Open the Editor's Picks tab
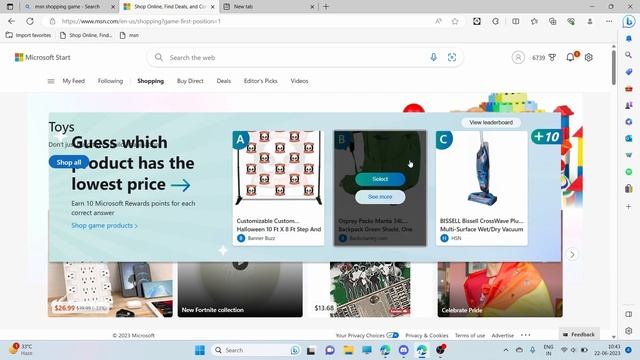The width and height of the screenshot is (640, 360). [x=260, y=81]
